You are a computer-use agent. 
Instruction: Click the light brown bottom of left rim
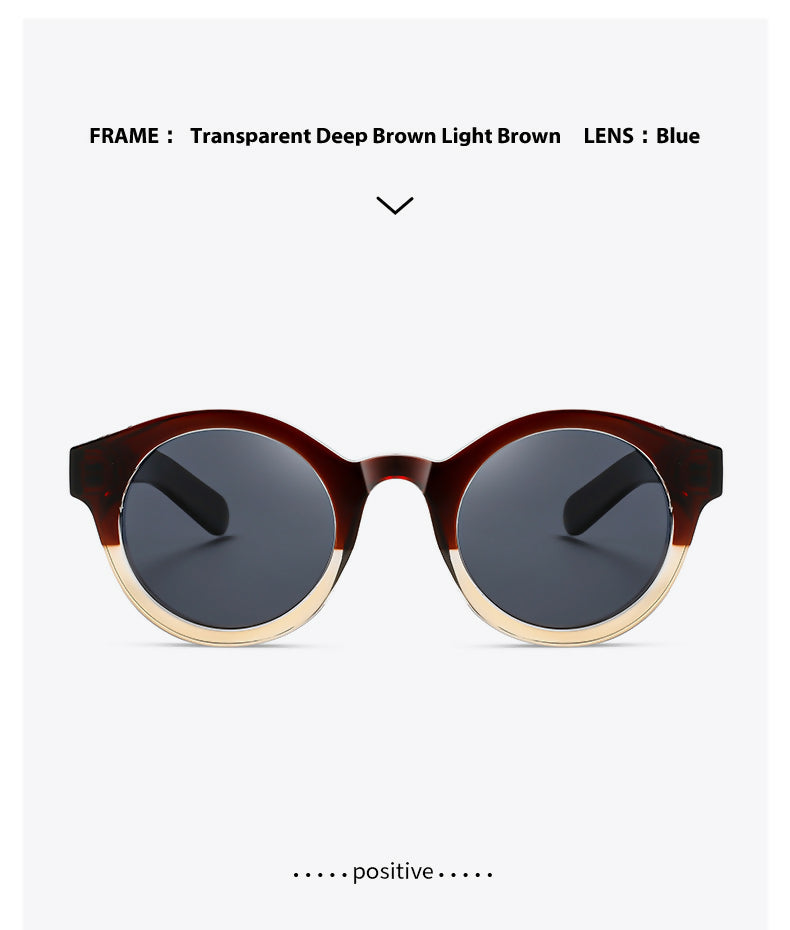(228, 632)
